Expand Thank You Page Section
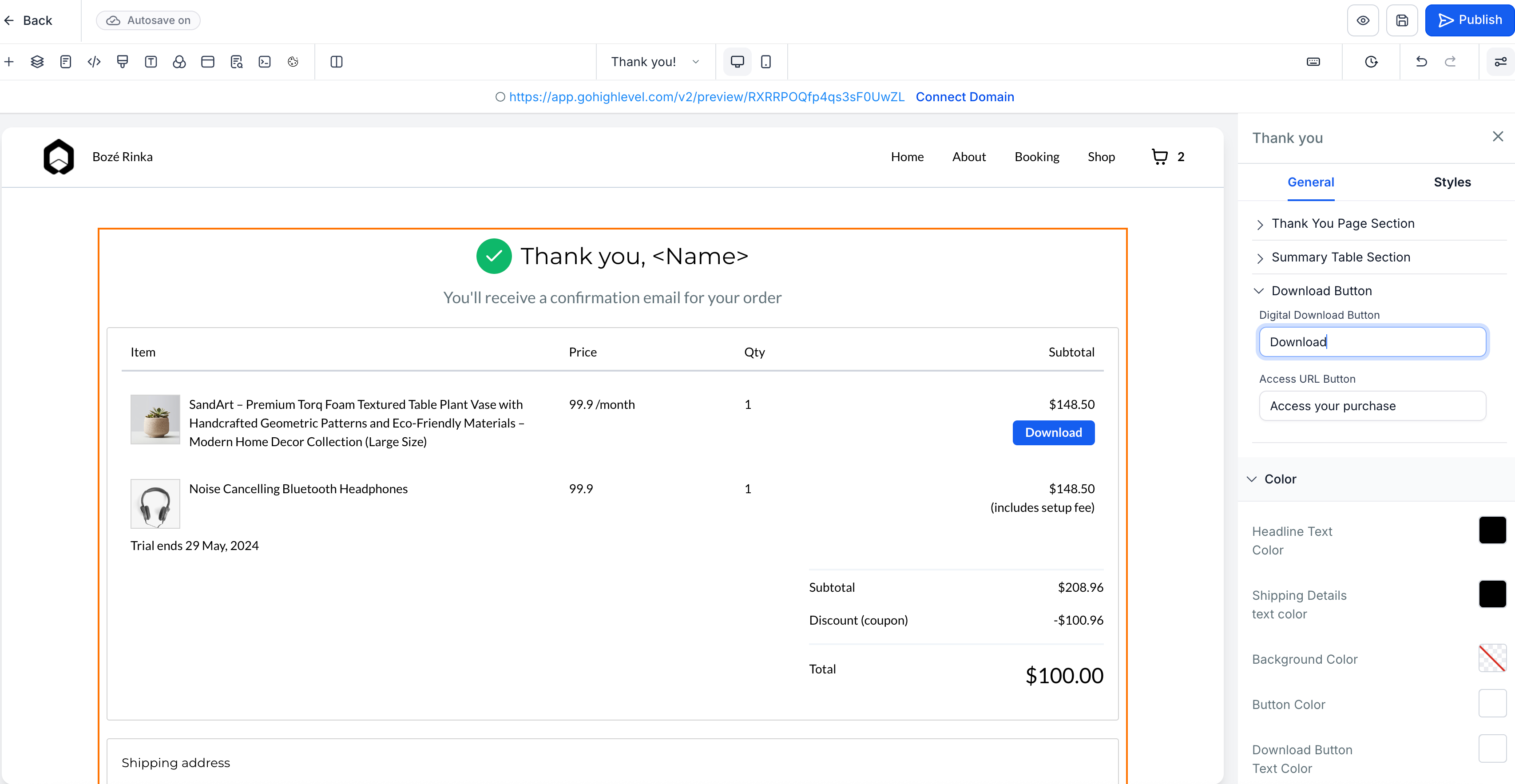Screen dimensions: 1515x784 (x=1343, y=223)
